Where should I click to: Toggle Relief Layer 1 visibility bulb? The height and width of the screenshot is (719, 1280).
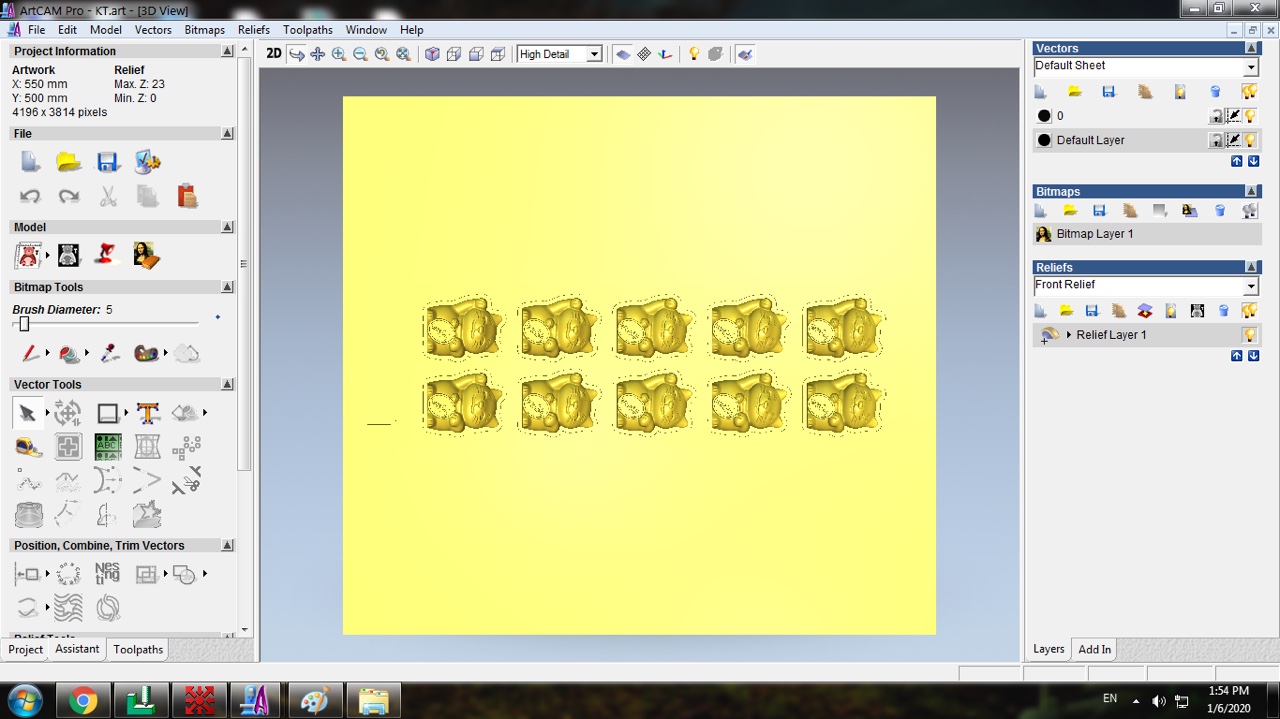(x=1250, y=335)
